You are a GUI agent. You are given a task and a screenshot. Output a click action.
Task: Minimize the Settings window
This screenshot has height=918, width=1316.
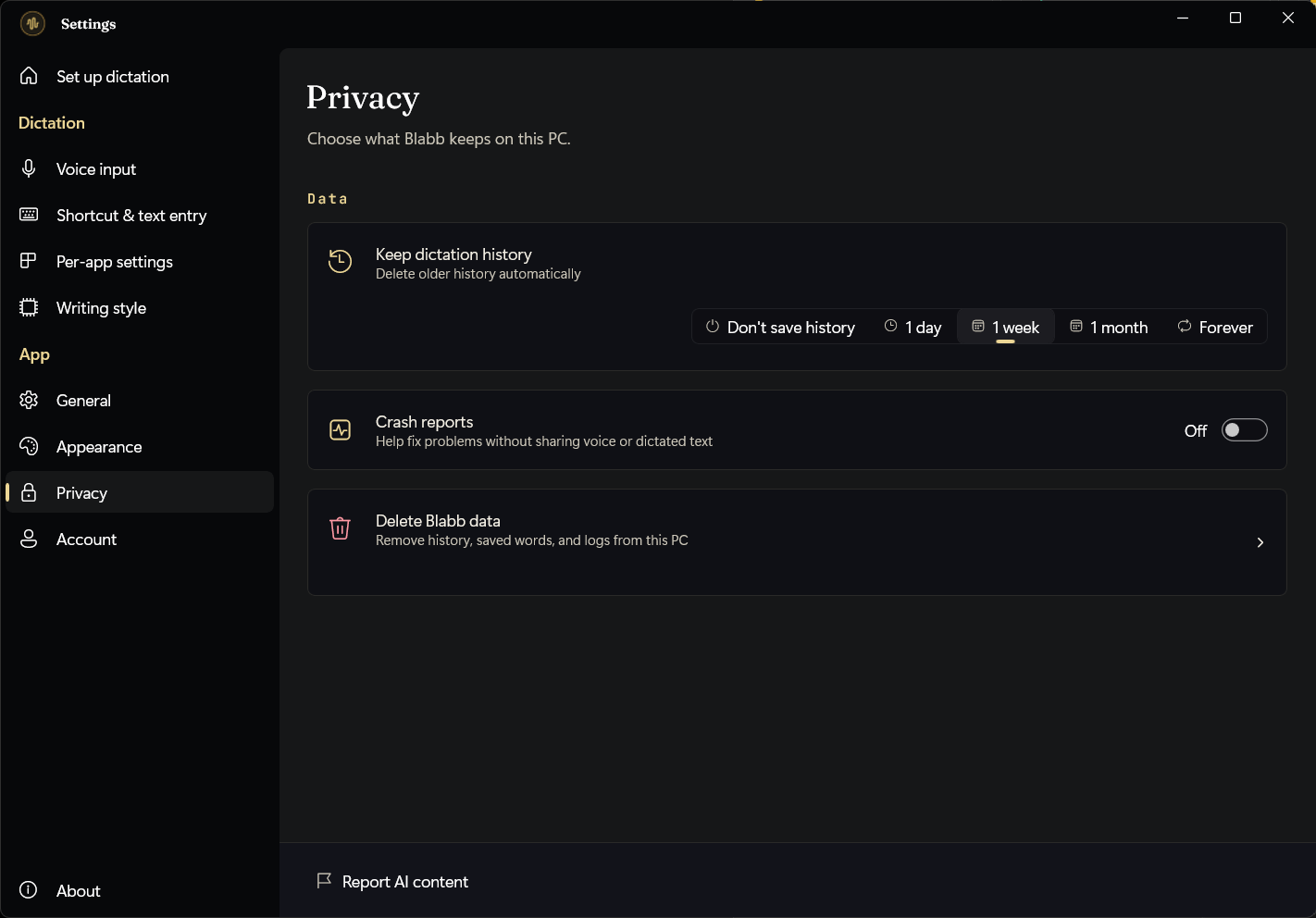coord(1183,18)
